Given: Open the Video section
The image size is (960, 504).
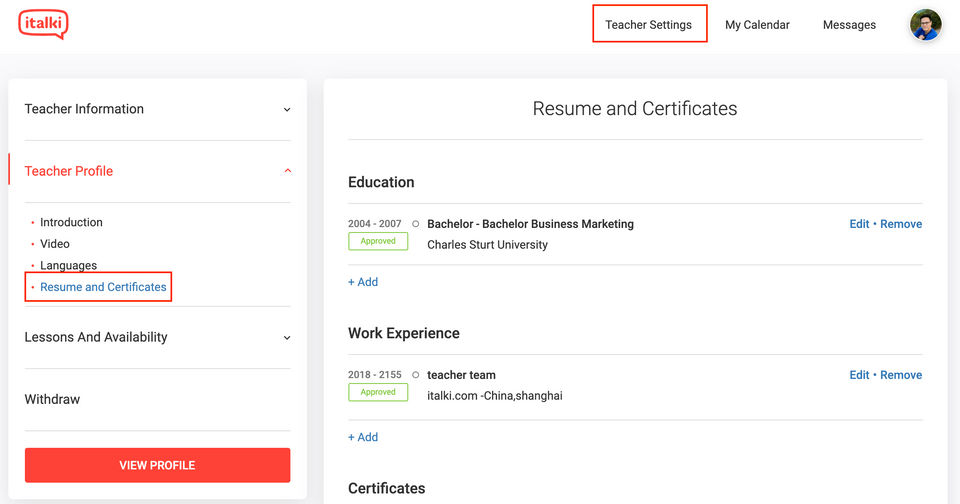Looking at the screenshot, I should pos(55,244).
